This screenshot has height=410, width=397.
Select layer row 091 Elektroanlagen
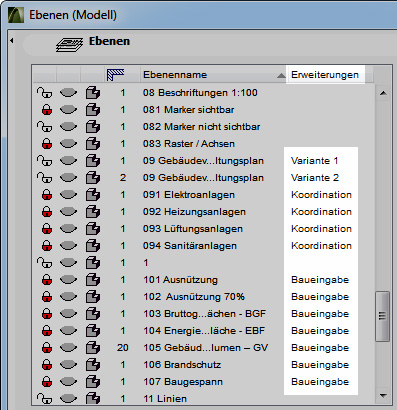pos(203,195)
